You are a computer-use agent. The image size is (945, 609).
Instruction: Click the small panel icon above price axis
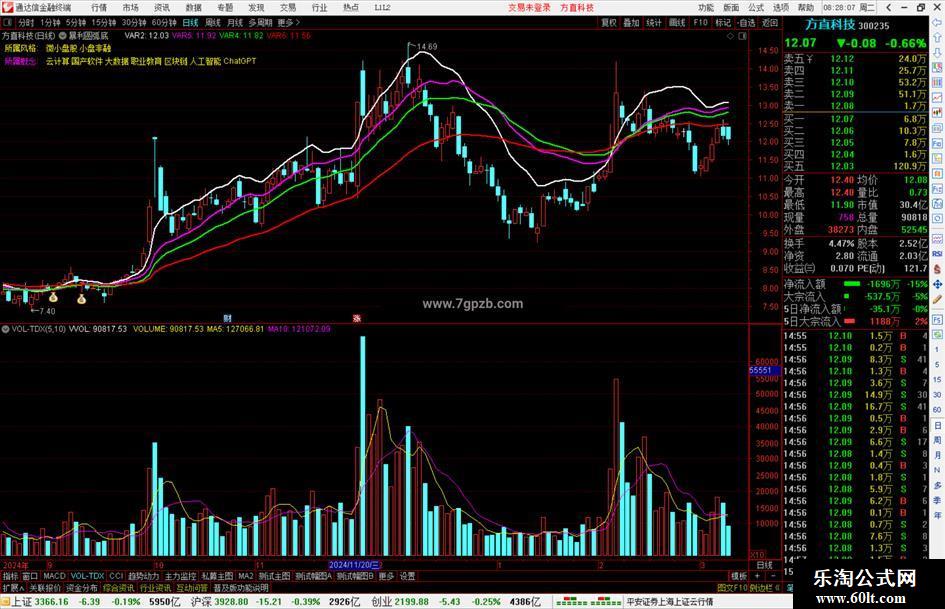click(742, 36)
